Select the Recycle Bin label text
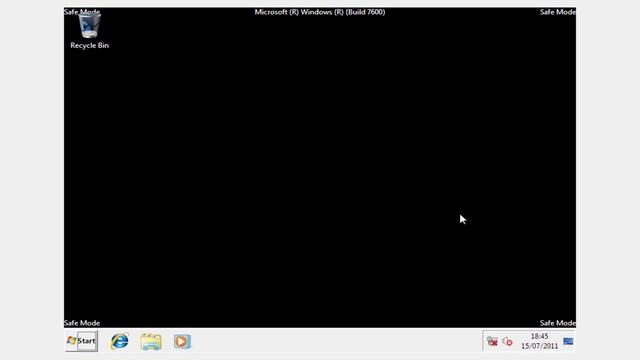 click(89, 45)
